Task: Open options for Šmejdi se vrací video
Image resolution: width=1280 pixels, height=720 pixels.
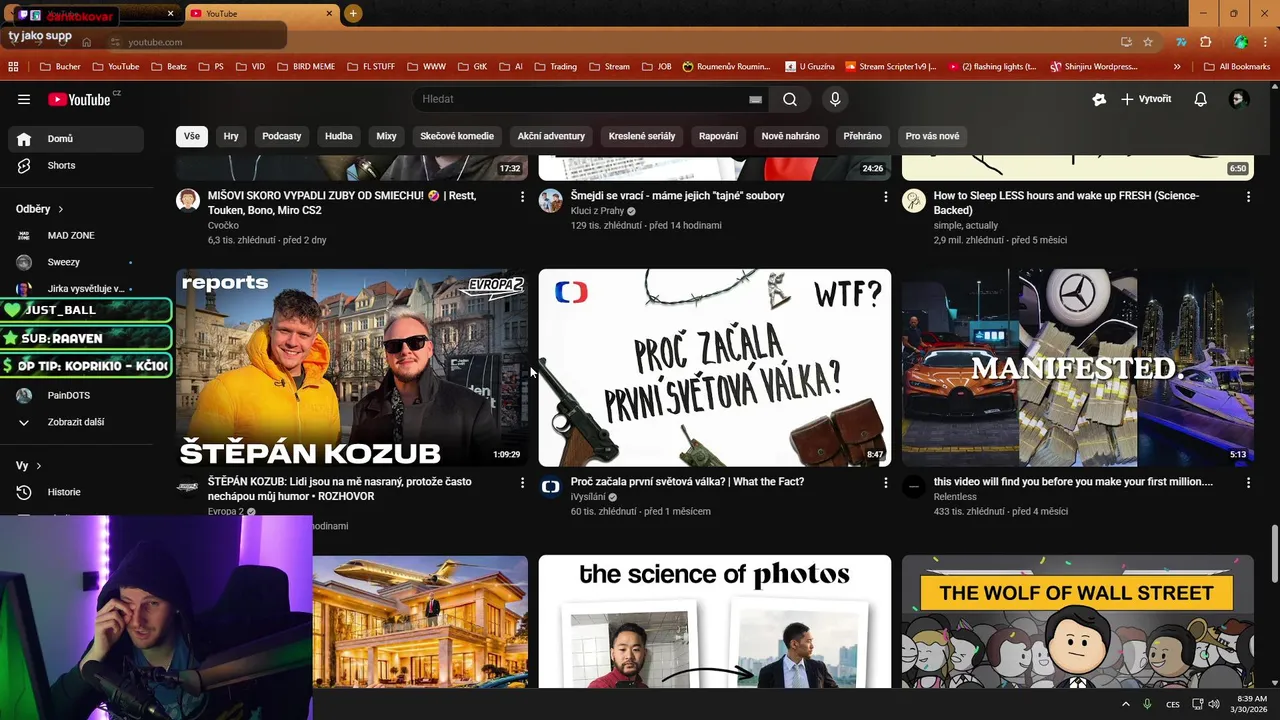Action: pos(885,197)
